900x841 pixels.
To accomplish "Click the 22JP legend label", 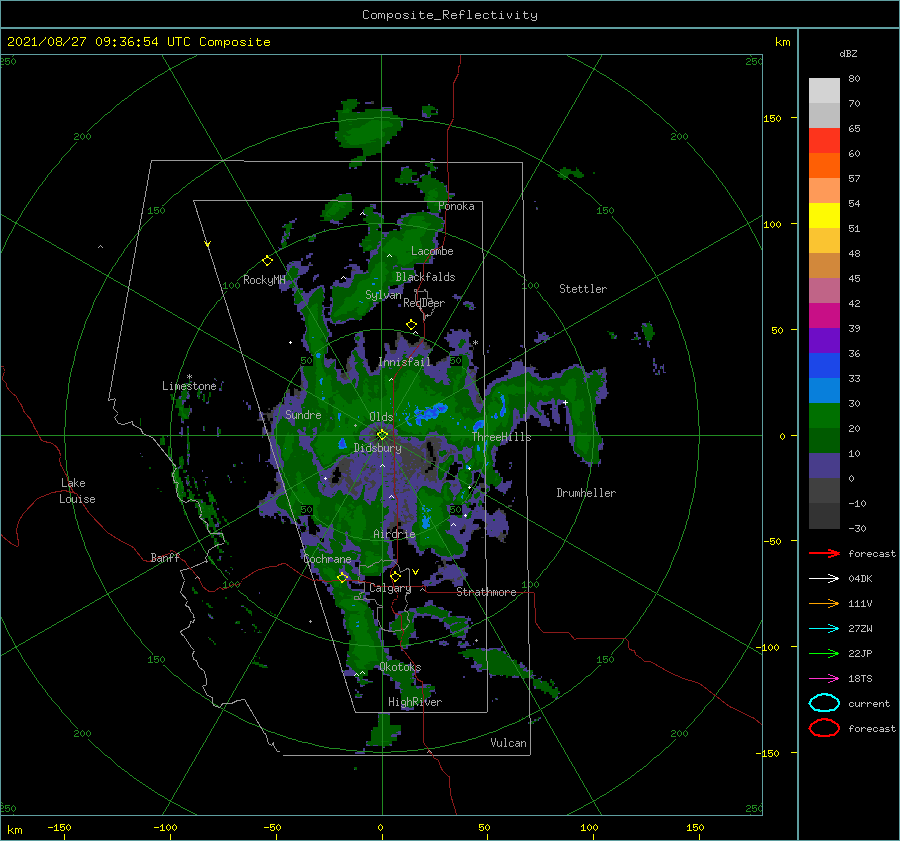I will pos(860,653).
